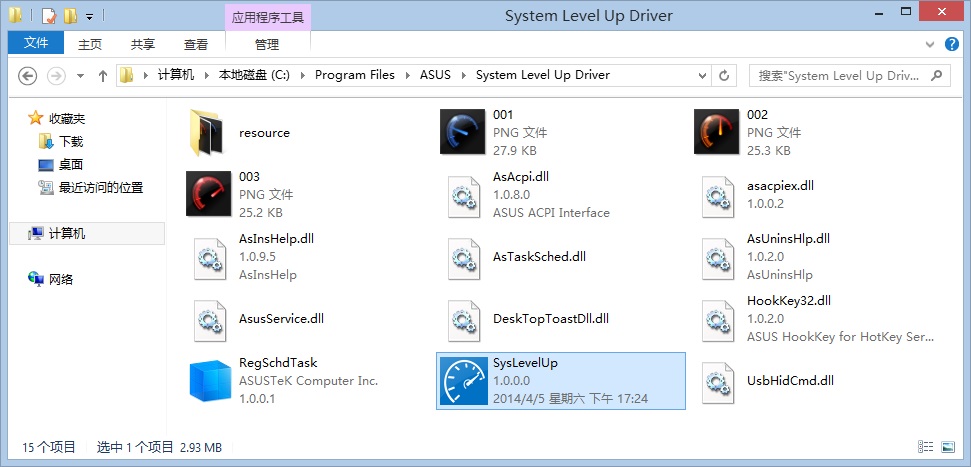Click the resource folder name

click(264, 133)
